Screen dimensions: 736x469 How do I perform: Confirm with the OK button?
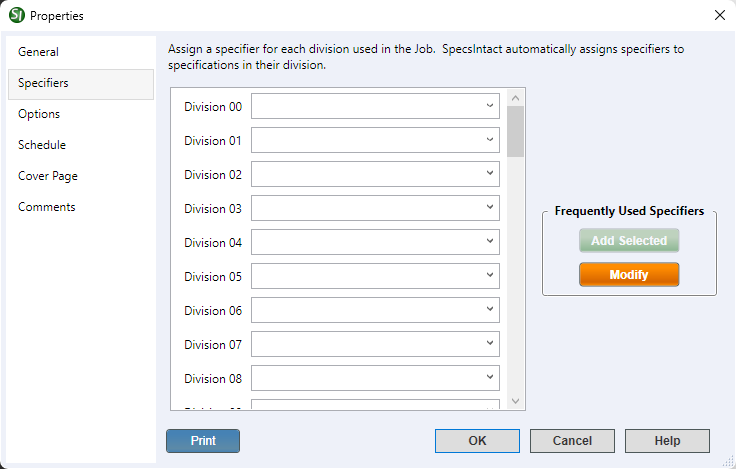(x=477, y=441)
